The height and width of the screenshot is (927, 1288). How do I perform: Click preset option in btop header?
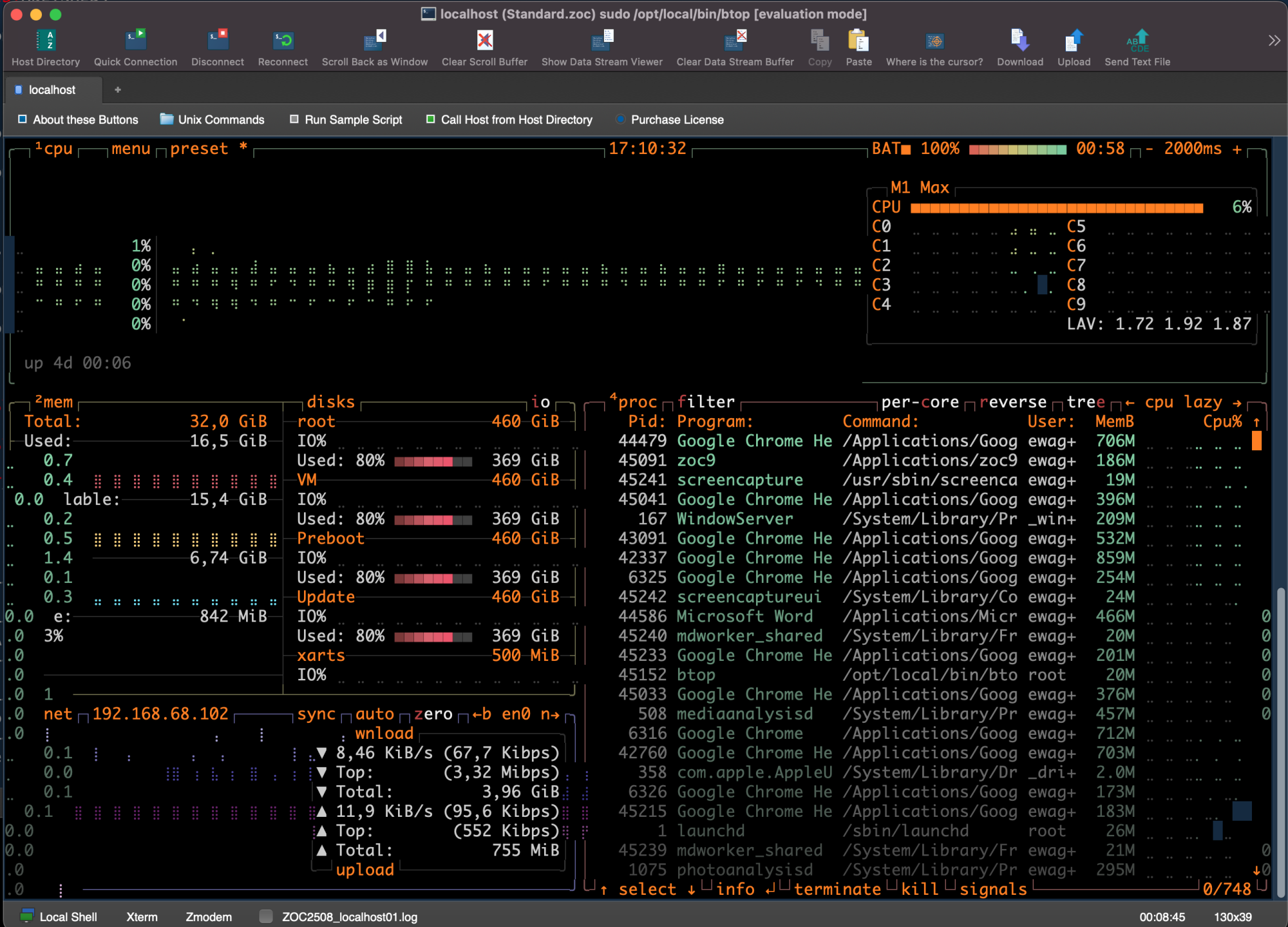199,149
